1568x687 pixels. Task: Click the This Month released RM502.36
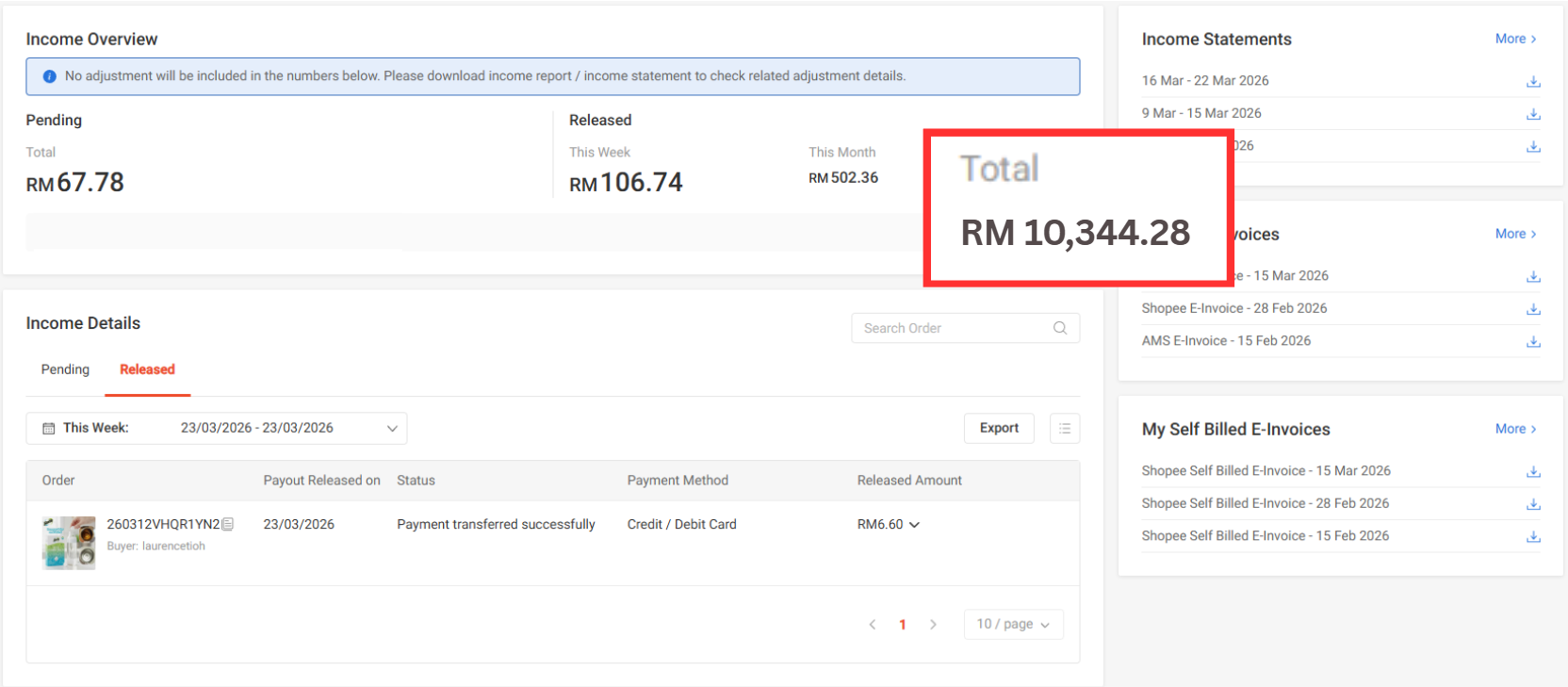(x=843, y=178)
